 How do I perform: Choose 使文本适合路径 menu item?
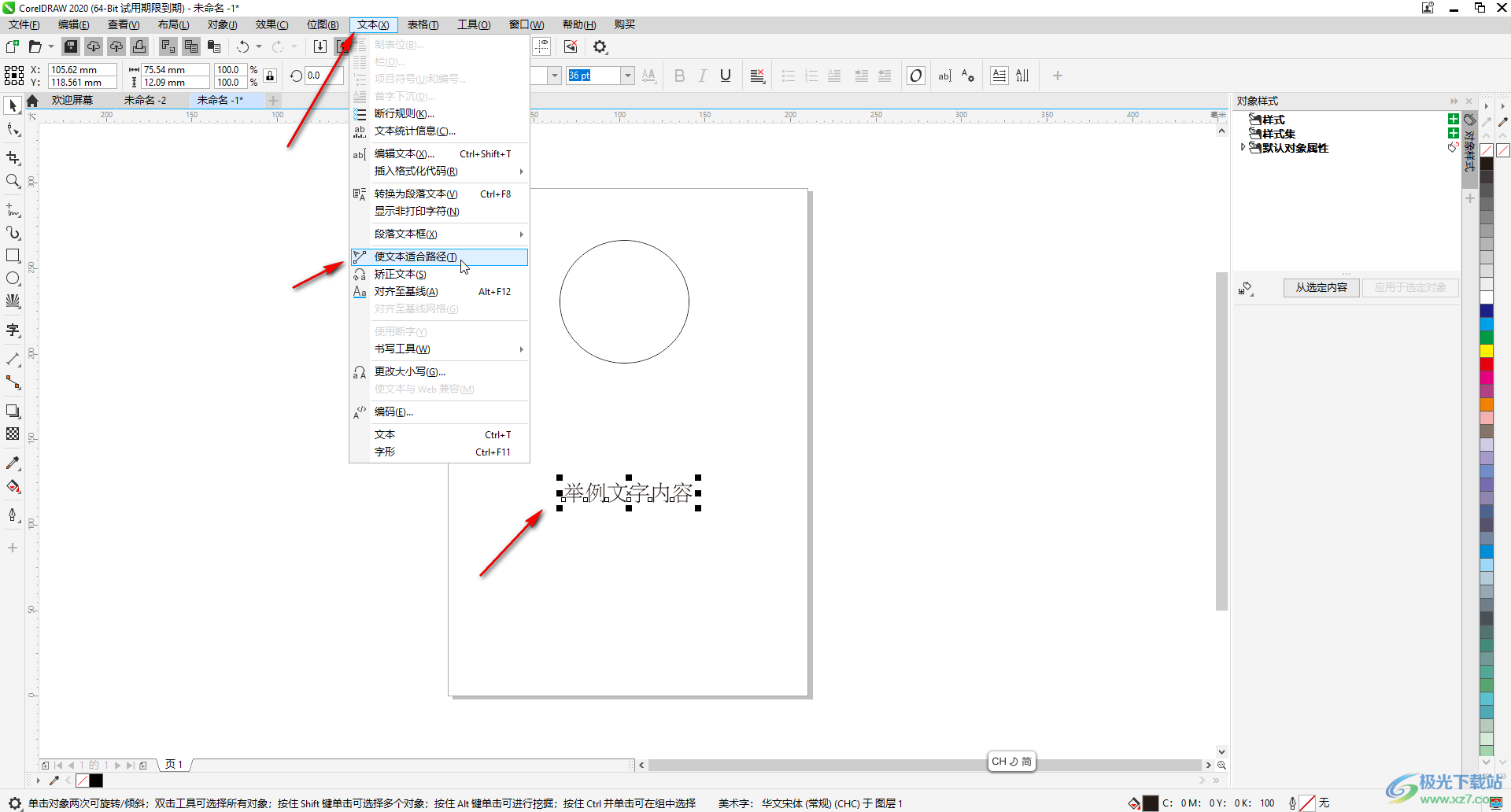click(416, 257)
